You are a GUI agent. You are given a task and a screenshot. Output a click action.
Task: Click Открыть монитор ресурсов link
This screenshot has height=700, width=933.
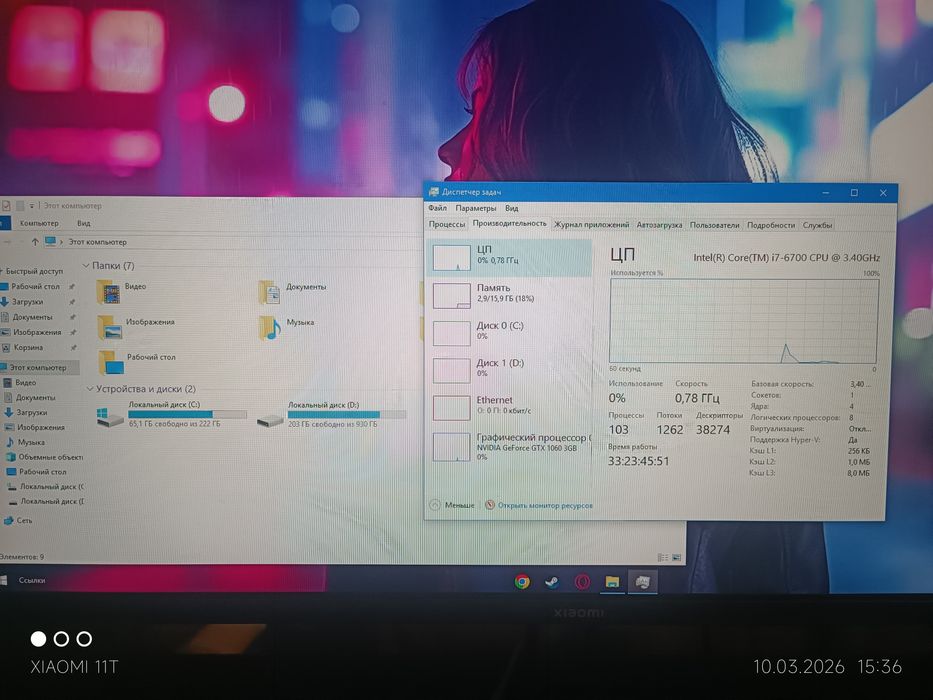point(545,505)
